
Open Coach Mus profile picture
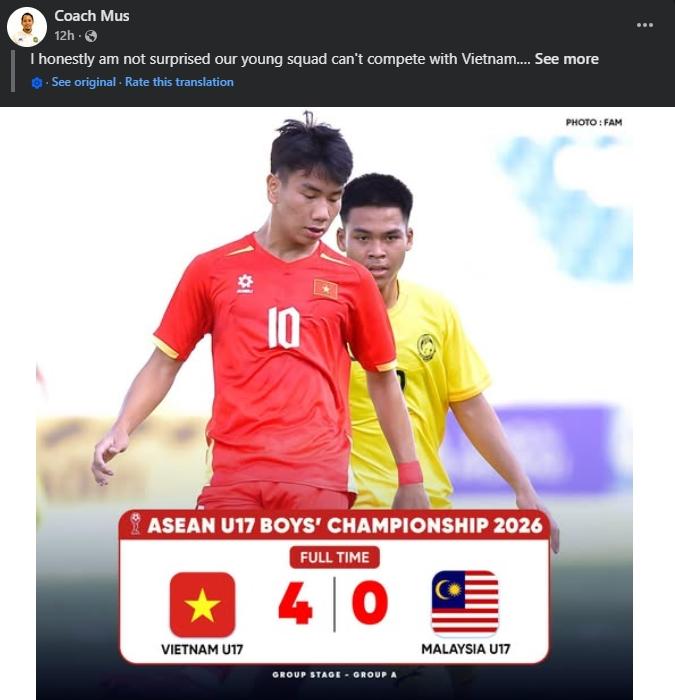[x=27, y=27]
